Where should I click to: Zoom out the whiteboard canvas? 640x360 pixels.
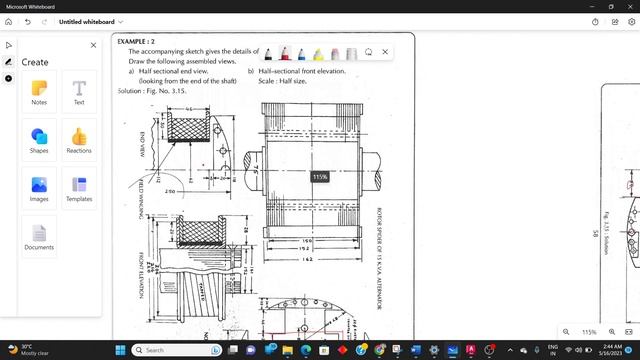pos(566,332)
